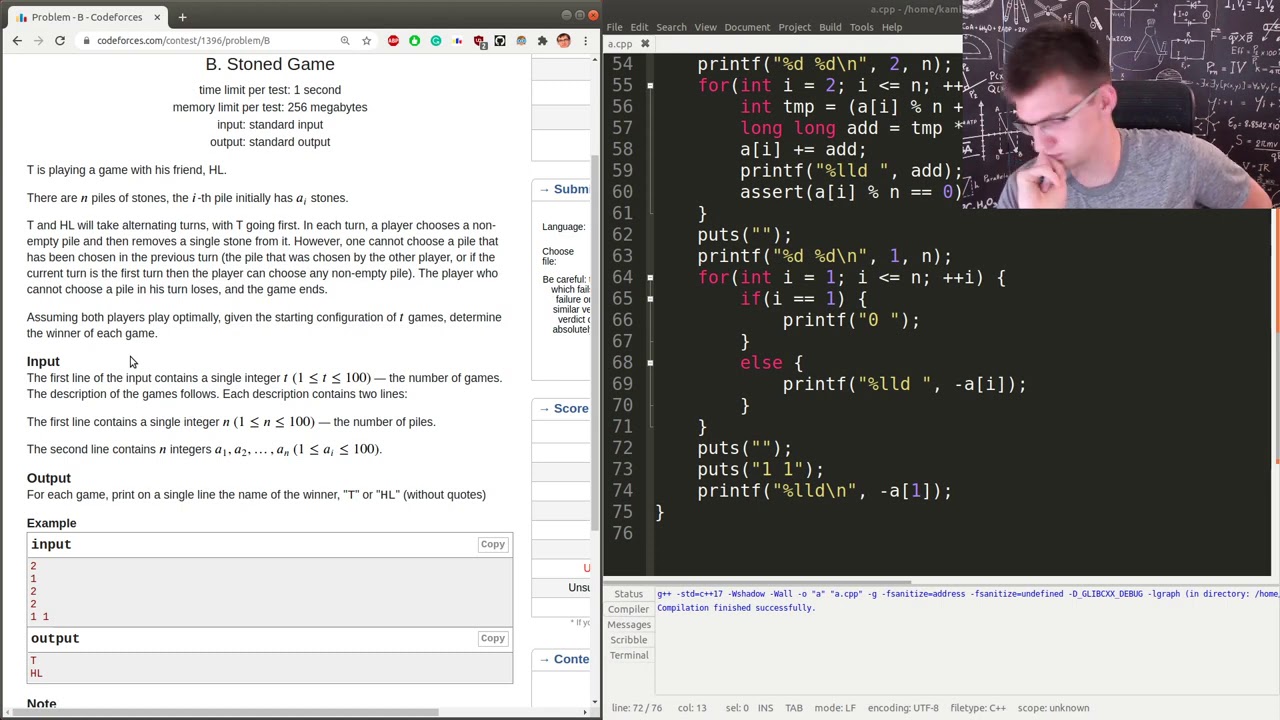
Task: Click the 'TAB' indicator in the status bar
Action: [793, 708]
